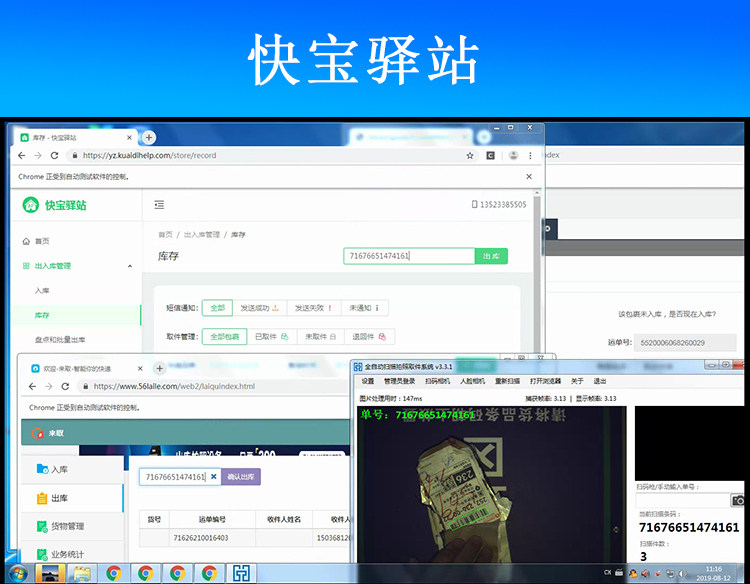Viewport: 750px width, 584px height.
Task: Dismiss the Chrome automation notice in 快宝驿站 window
Action: pos(529,176)
